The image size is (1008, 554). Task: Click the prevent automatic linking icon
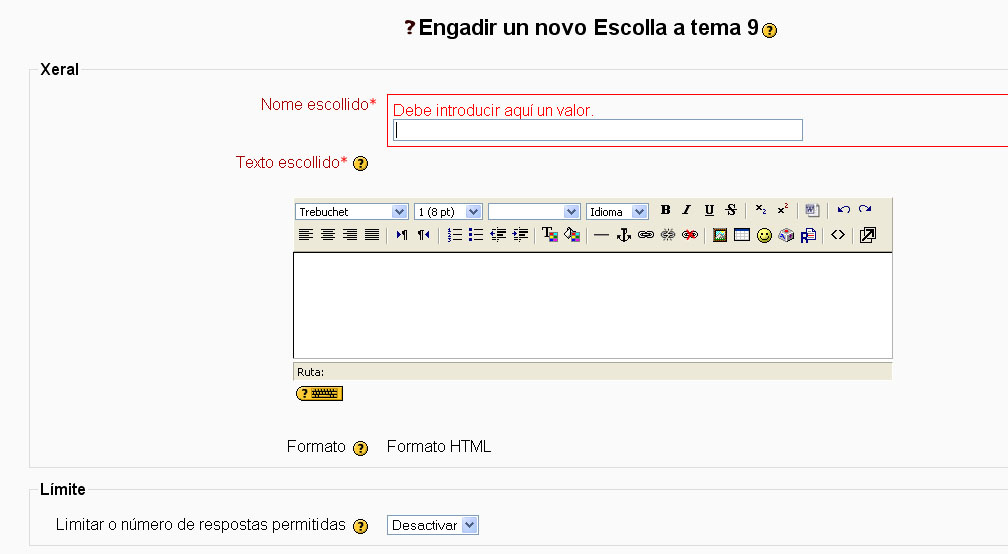[690, 235]
